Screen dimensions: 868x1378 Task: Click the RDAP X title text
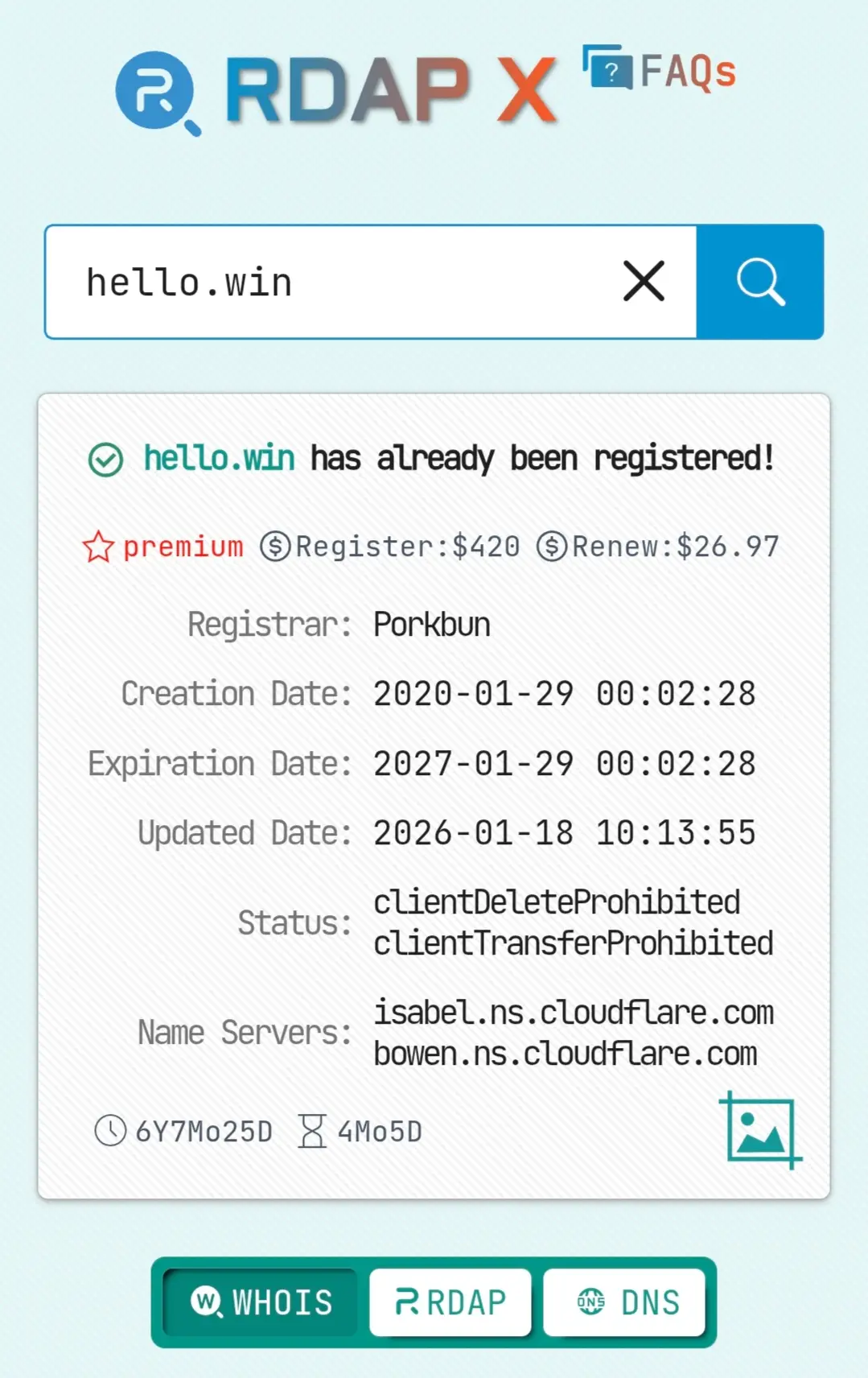point(391,90)
